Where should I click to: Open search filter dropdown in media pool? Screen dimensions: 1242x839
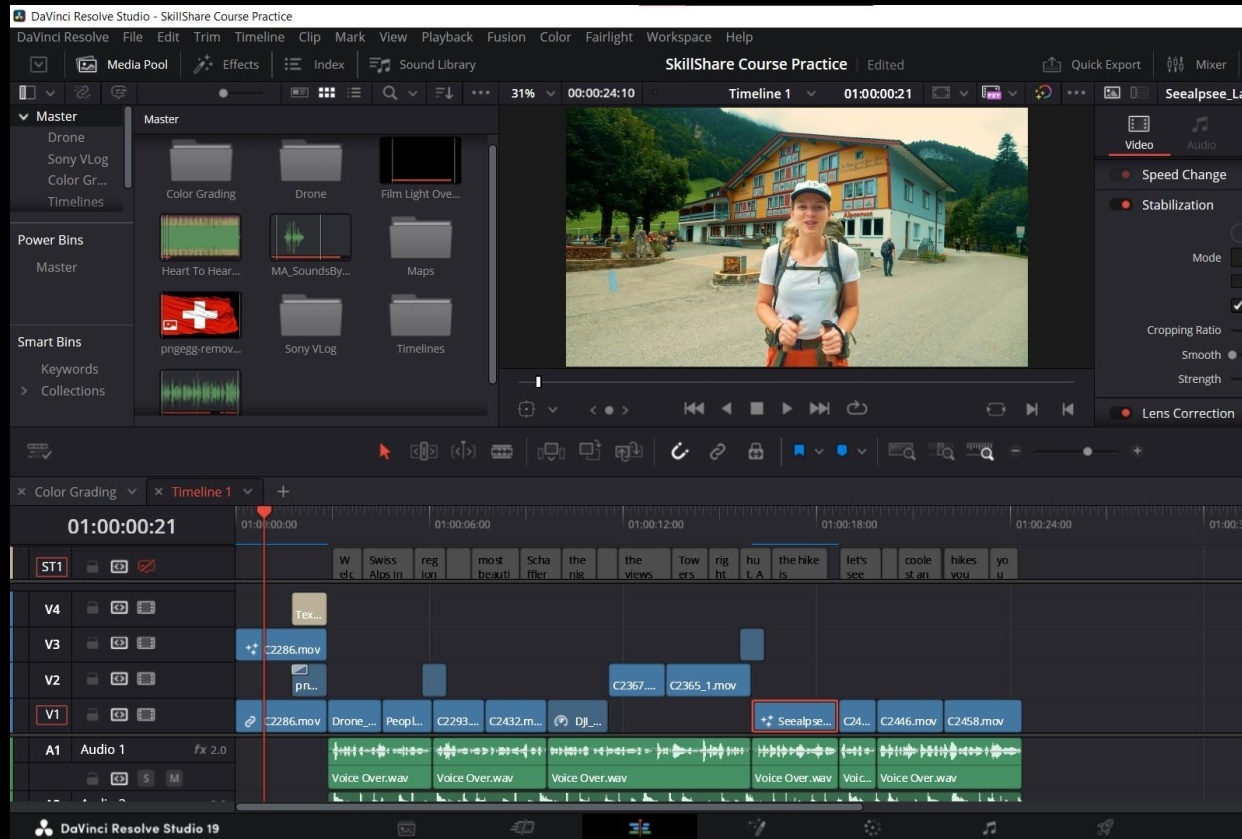tap(412, 93)
